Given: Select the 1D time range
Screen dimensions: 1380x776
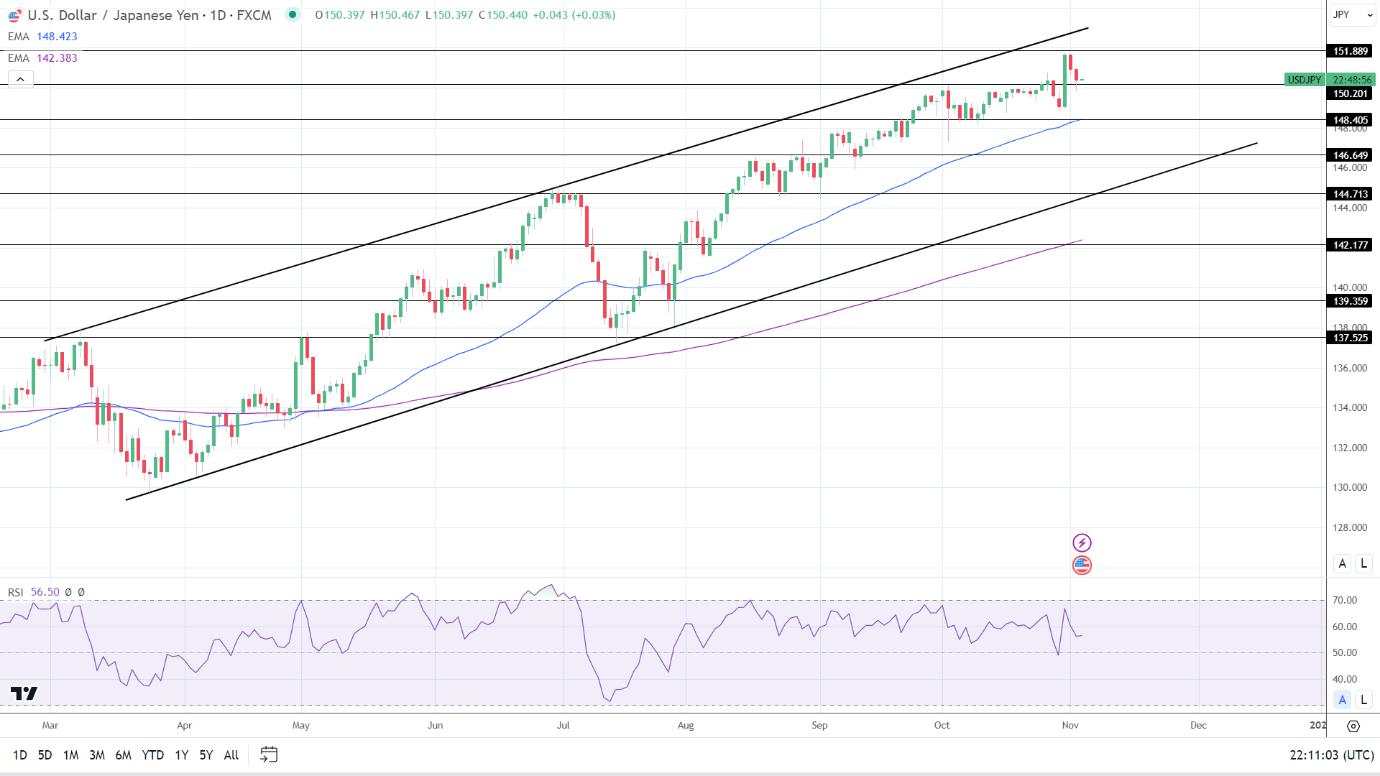Looking at the screenshot, I should click(x=20, y=755).
